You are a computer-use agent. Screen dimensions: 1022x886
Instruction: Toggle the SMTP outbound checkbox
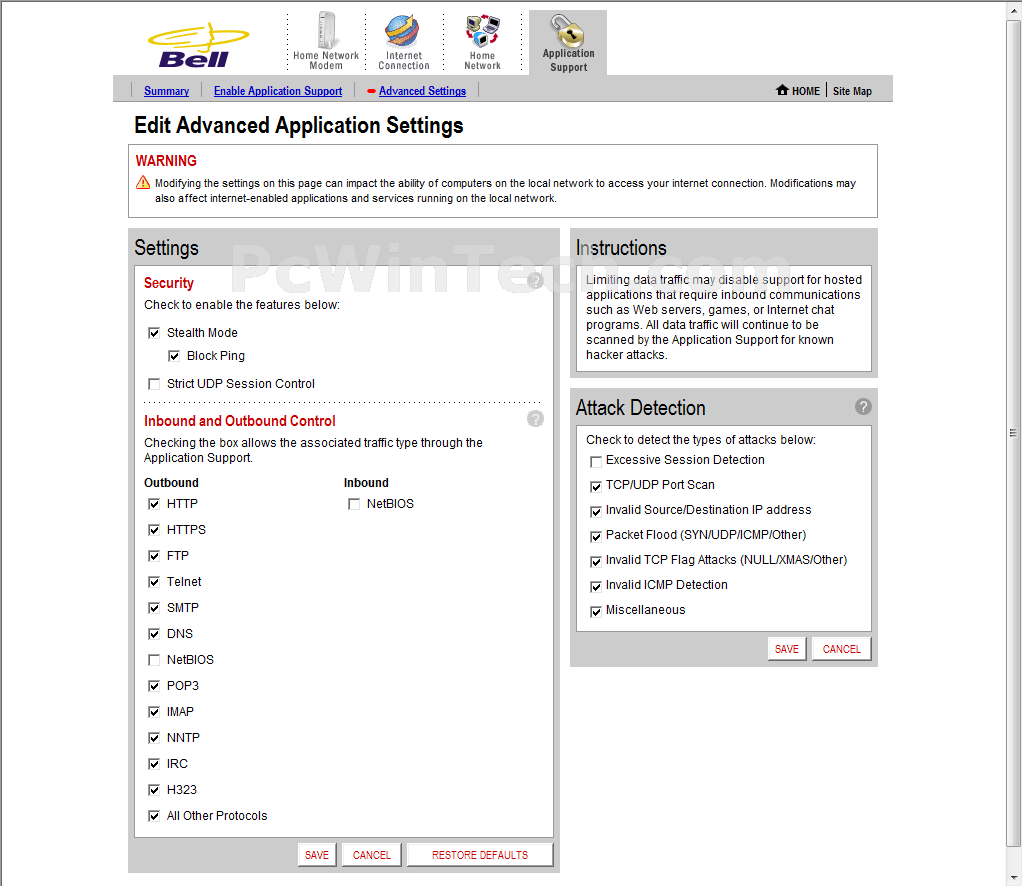pyautogui.click(x=154, y=608)
